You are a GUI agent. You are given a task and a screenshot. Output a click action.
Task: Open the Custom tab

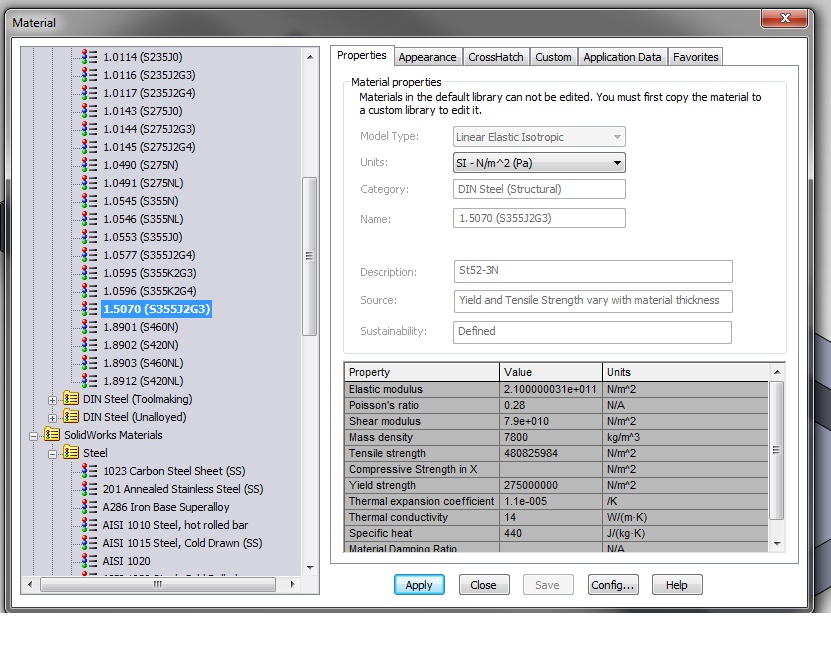(553, 57)
